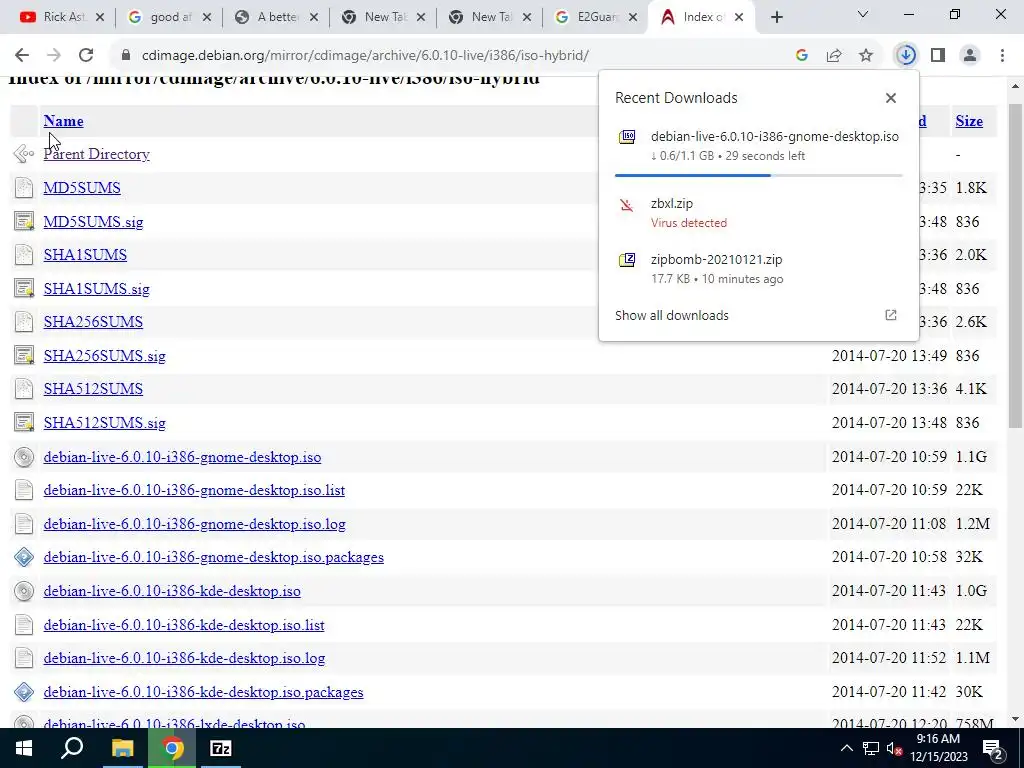
Task: Open downloads page via external link icon
Action: [x=891, y=315]
